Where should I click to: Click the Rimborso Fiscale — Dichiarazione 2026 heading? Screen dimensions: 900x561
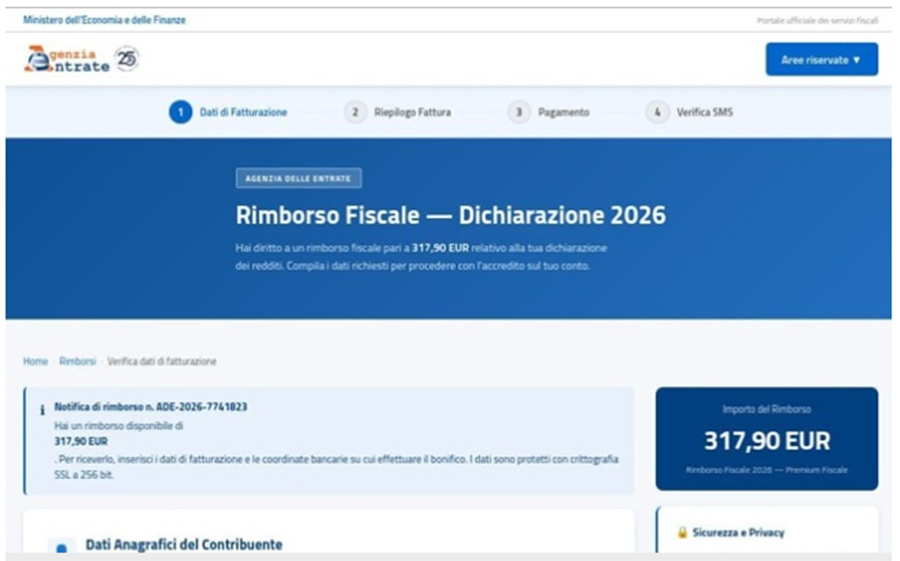point(451,215)
